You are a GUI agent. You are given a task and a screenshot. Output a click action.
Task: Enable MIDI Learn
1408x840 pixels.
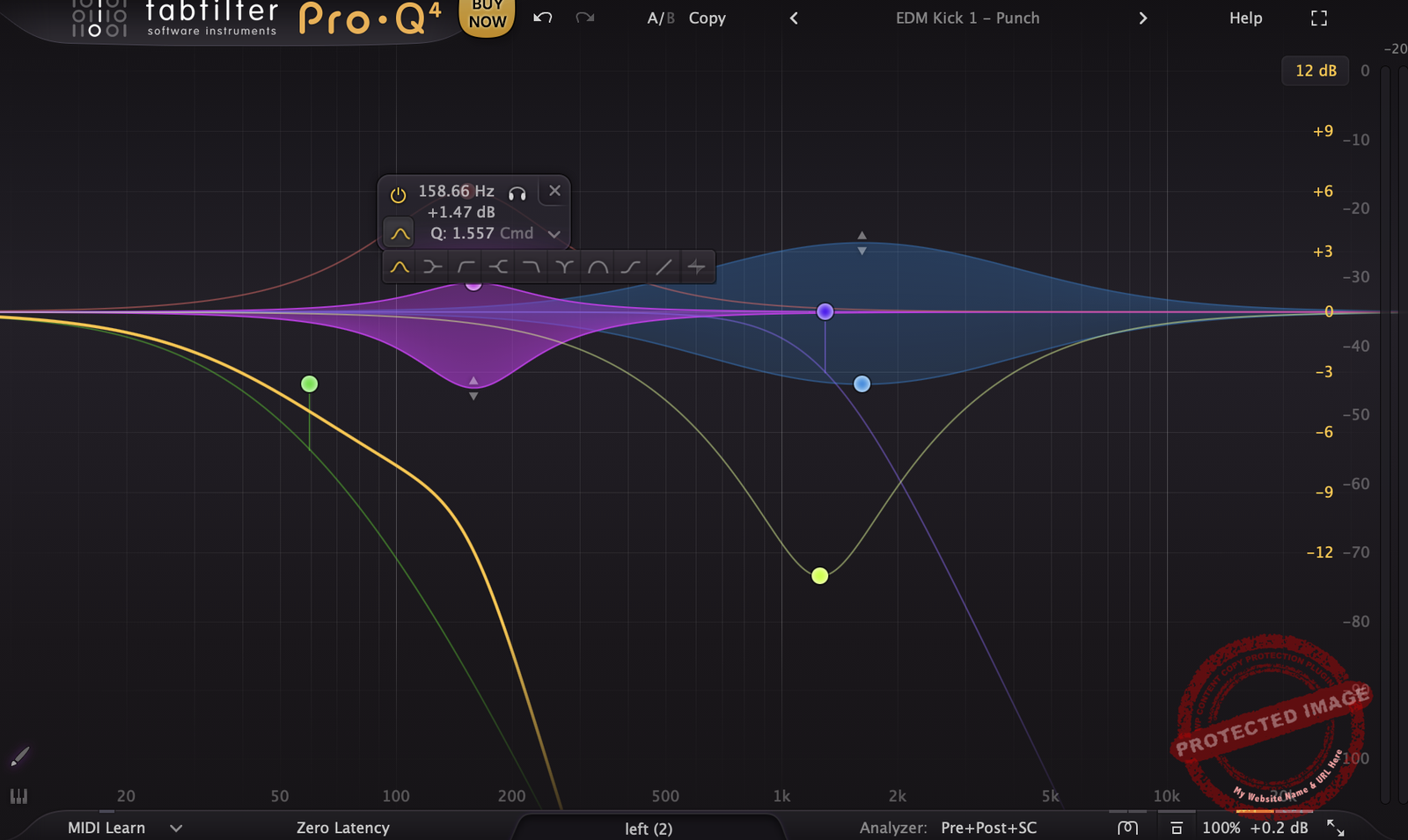[106, 828]
